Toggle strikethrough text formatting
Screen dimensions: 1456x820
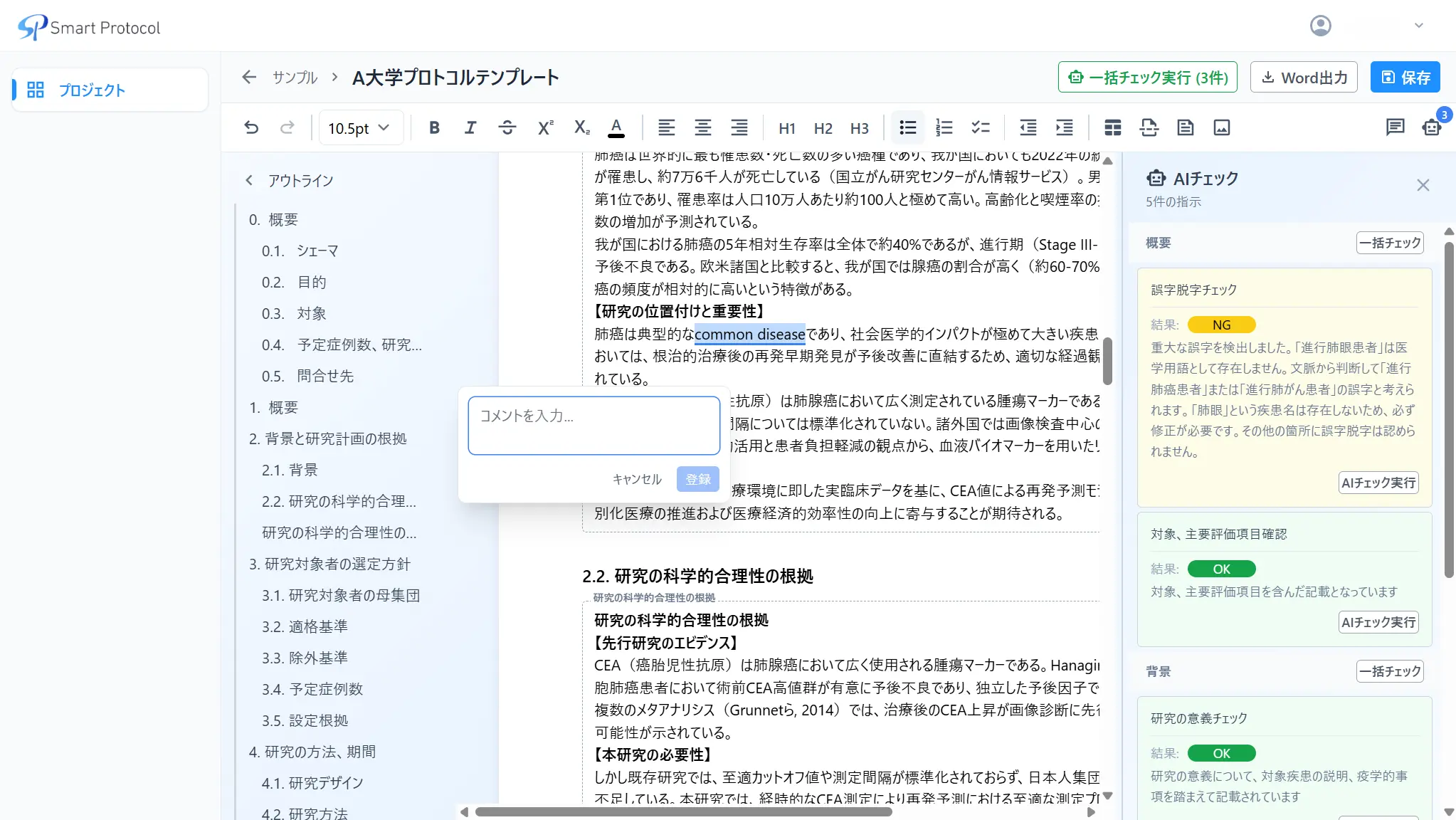[x=507, y=127]
